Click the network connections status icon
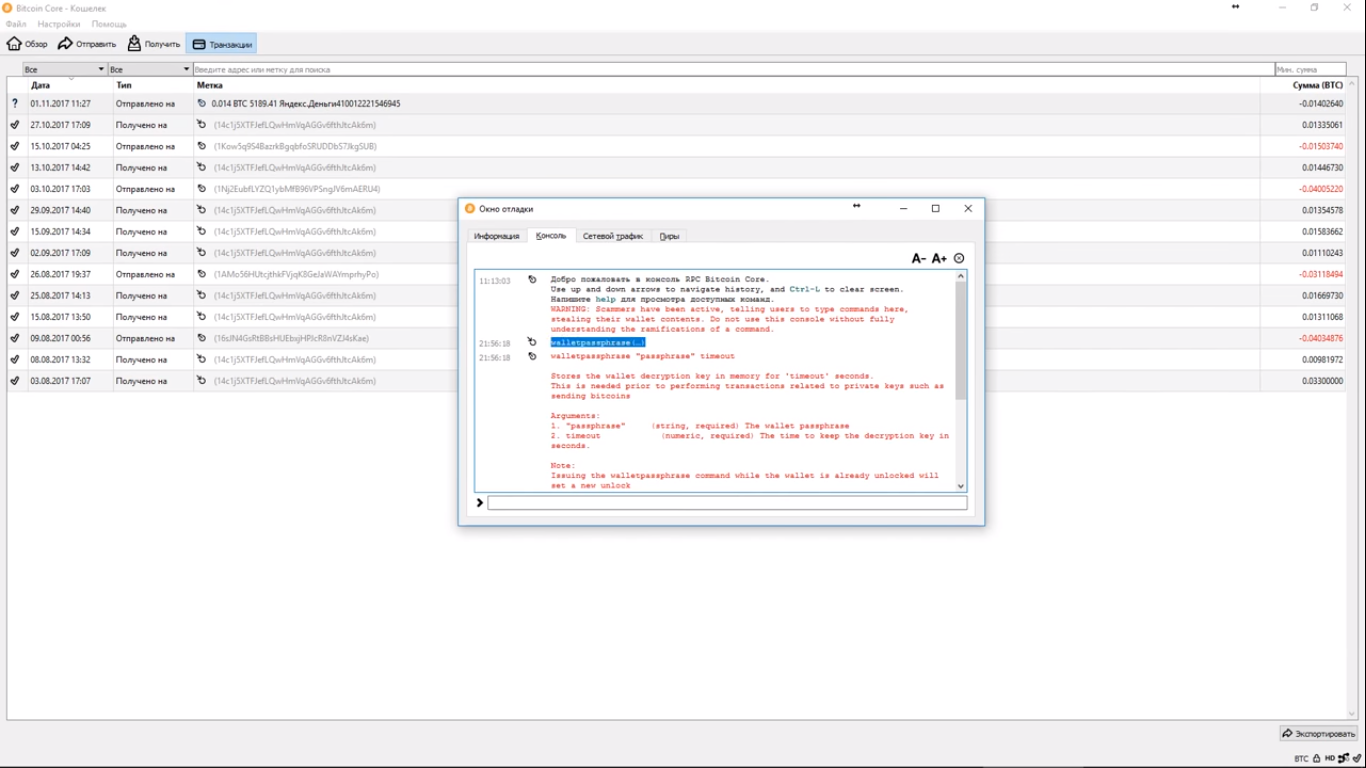This screenshot has width=1366, height=768. click(x=1342, y=759)
